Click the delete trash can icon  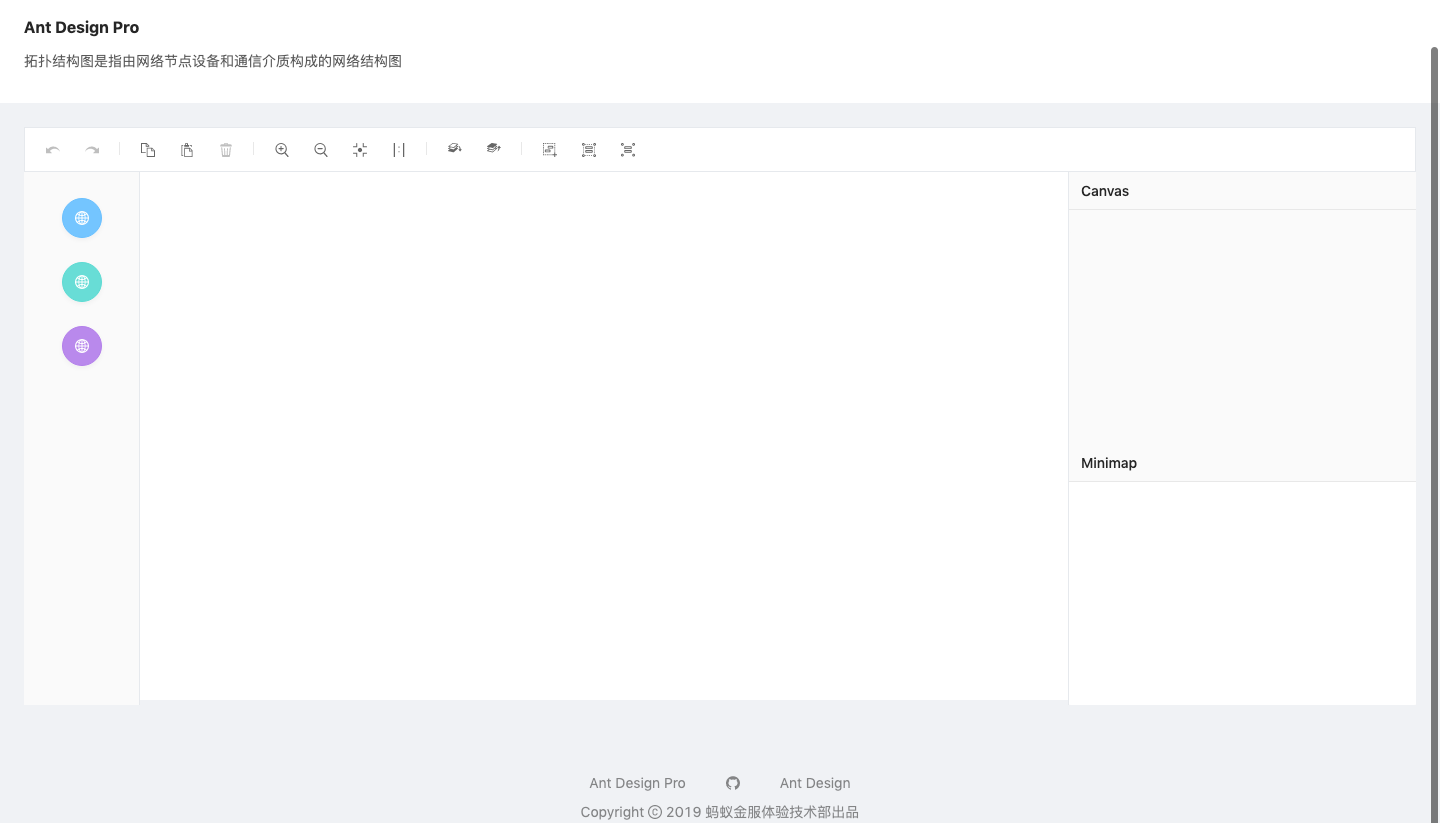point(226,150)
